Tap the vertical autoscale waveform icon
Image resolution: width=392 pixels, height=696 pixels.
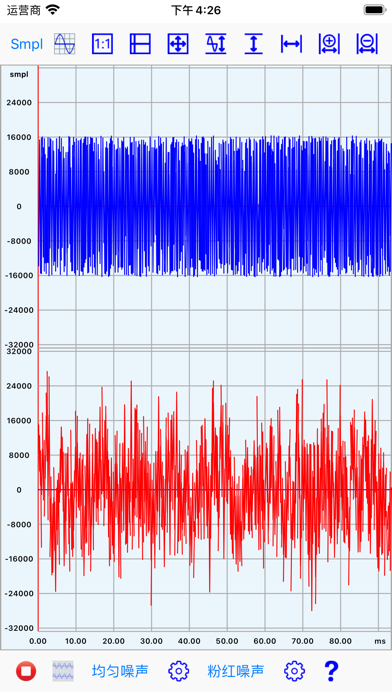coord(216,44)
